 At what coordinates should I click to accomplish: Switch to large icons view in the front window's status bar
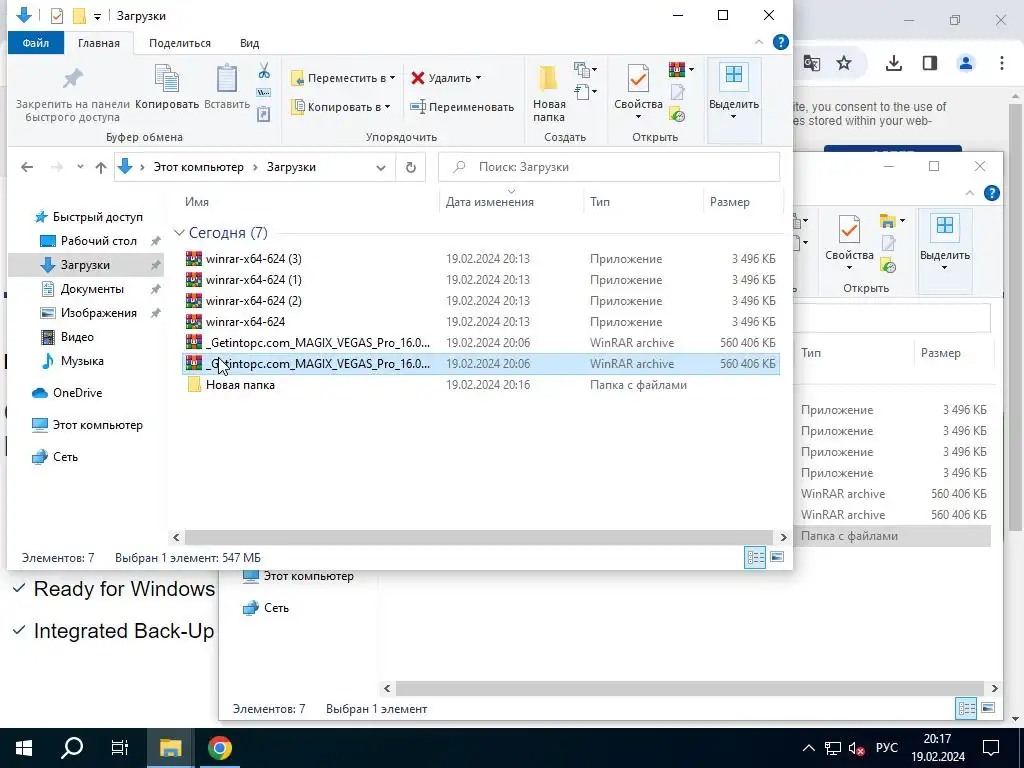point(776,557)
